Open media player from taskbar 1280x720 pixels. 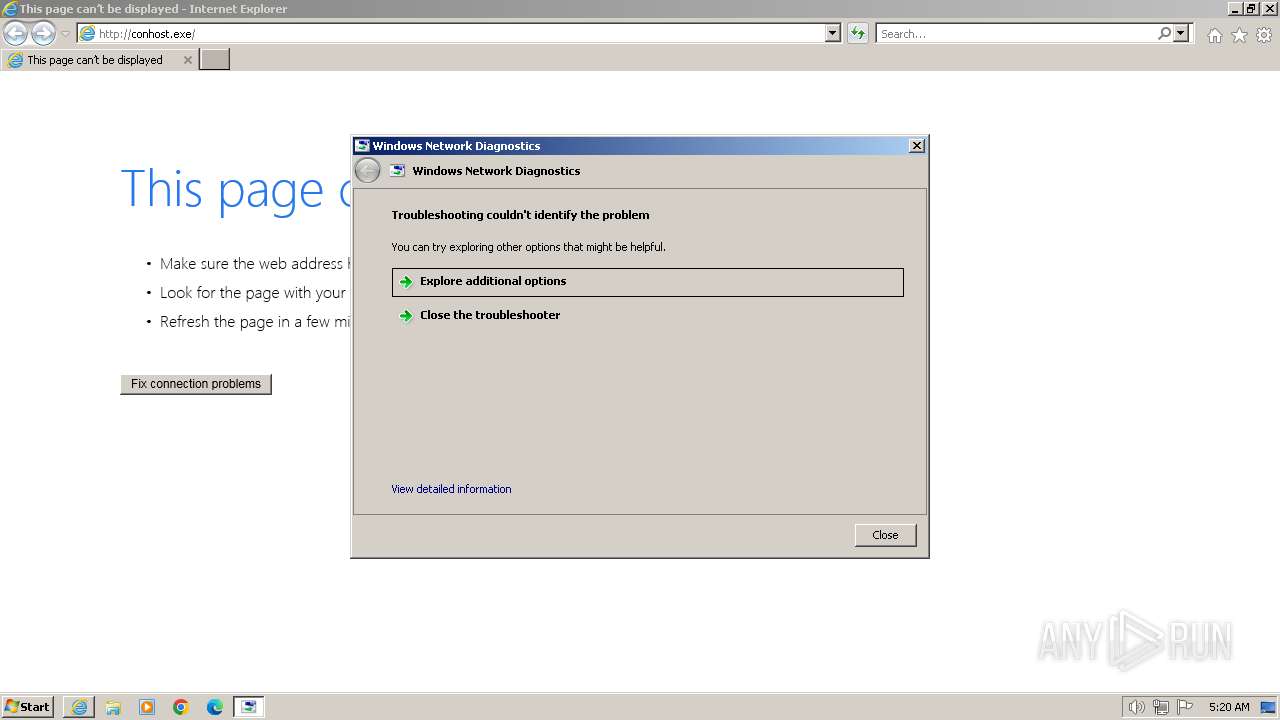147,707
